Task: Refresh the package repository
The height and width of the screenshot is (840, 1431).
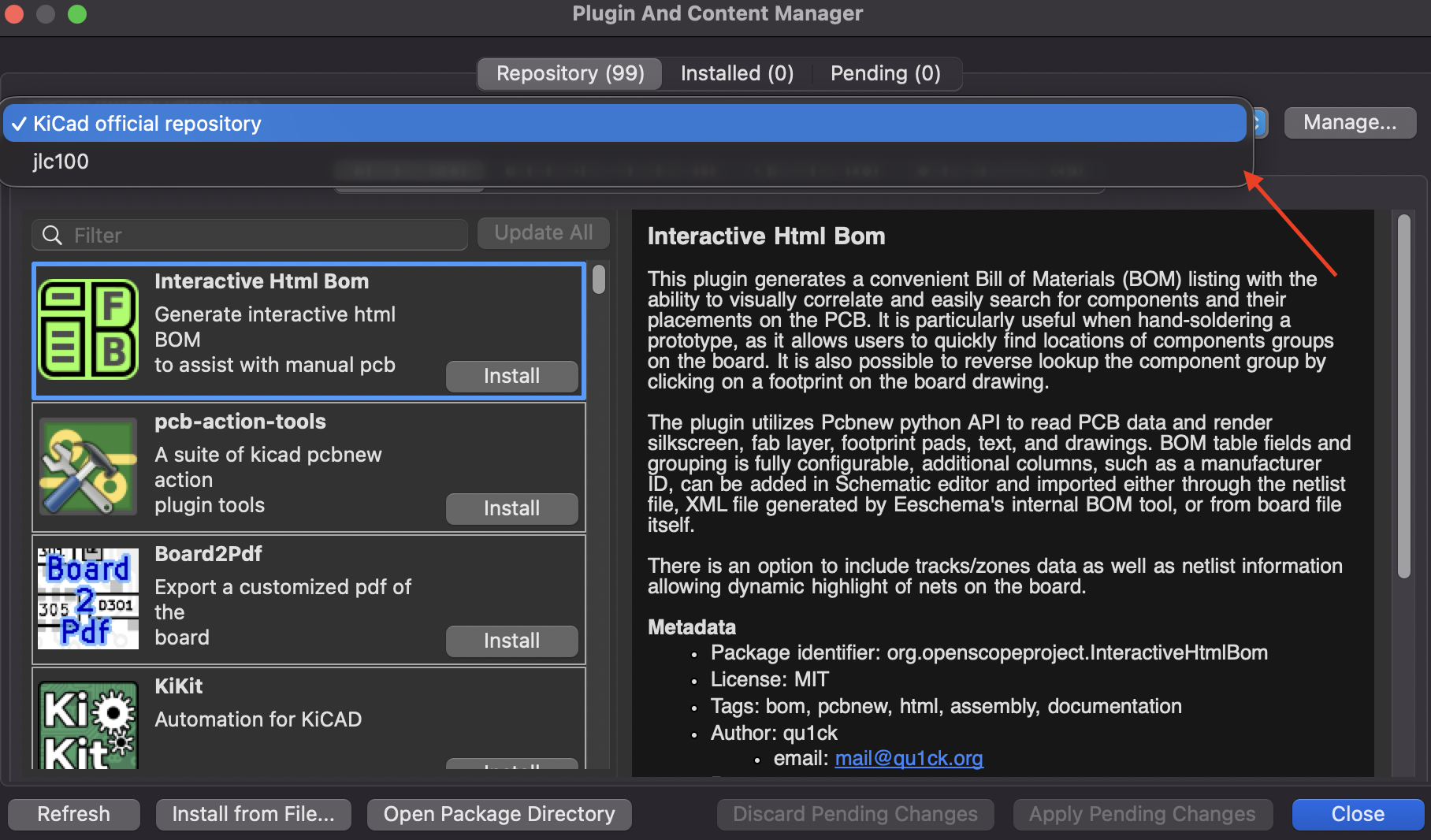Action: point(73,814)
